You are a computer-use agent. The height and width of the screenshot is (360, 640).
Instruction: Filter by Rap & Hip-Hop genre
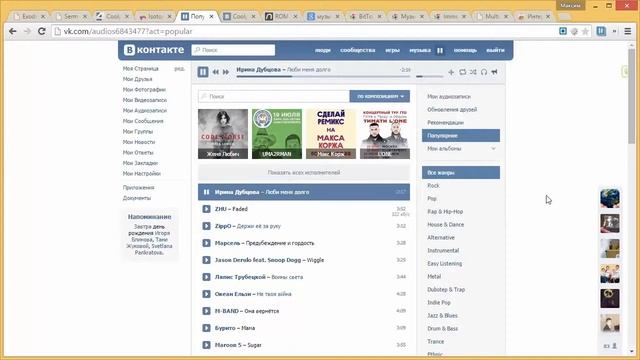click(x=445, y=212)
